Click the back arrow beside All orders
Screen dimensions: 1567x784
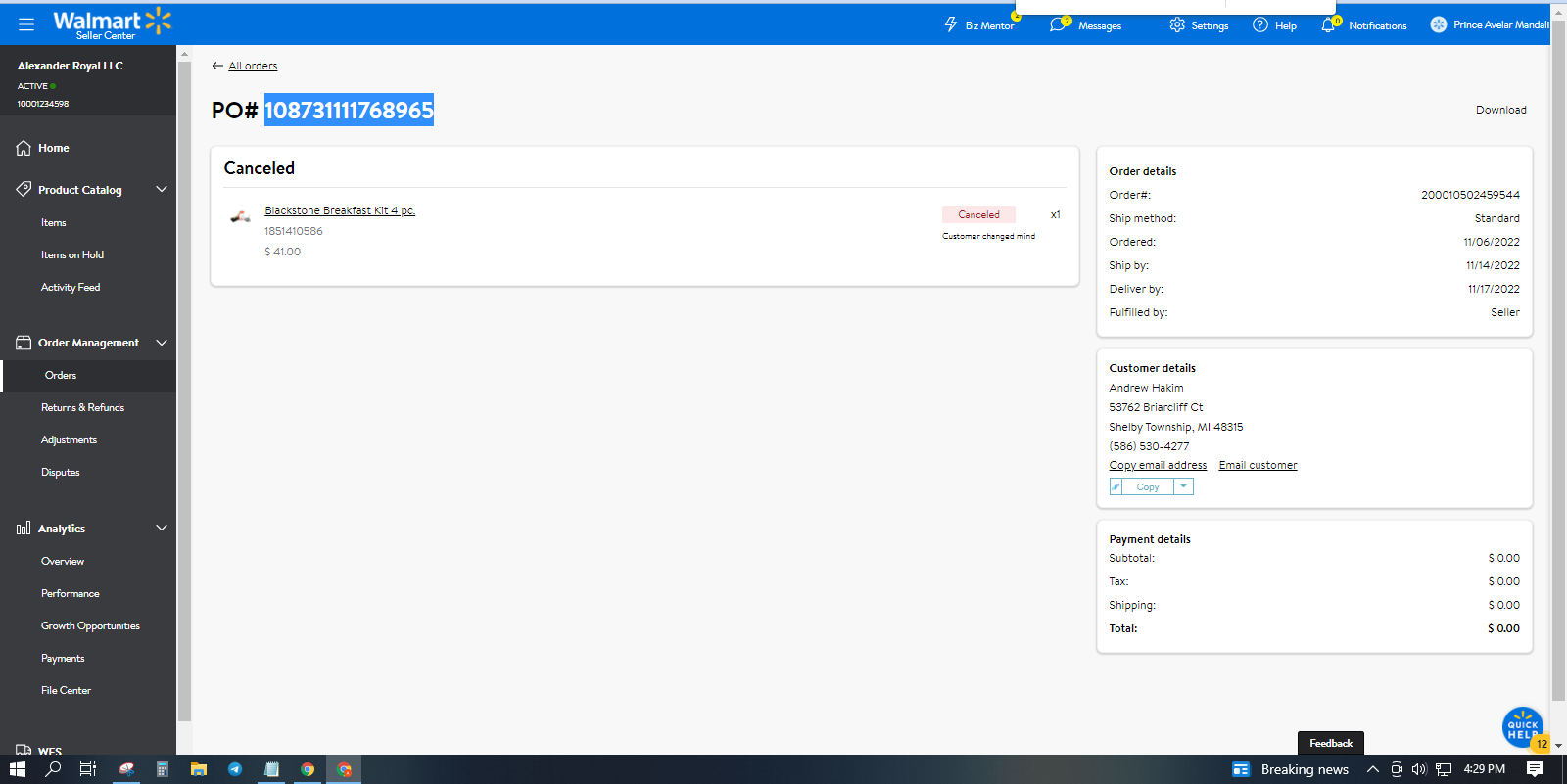click(x=217, y=66)
